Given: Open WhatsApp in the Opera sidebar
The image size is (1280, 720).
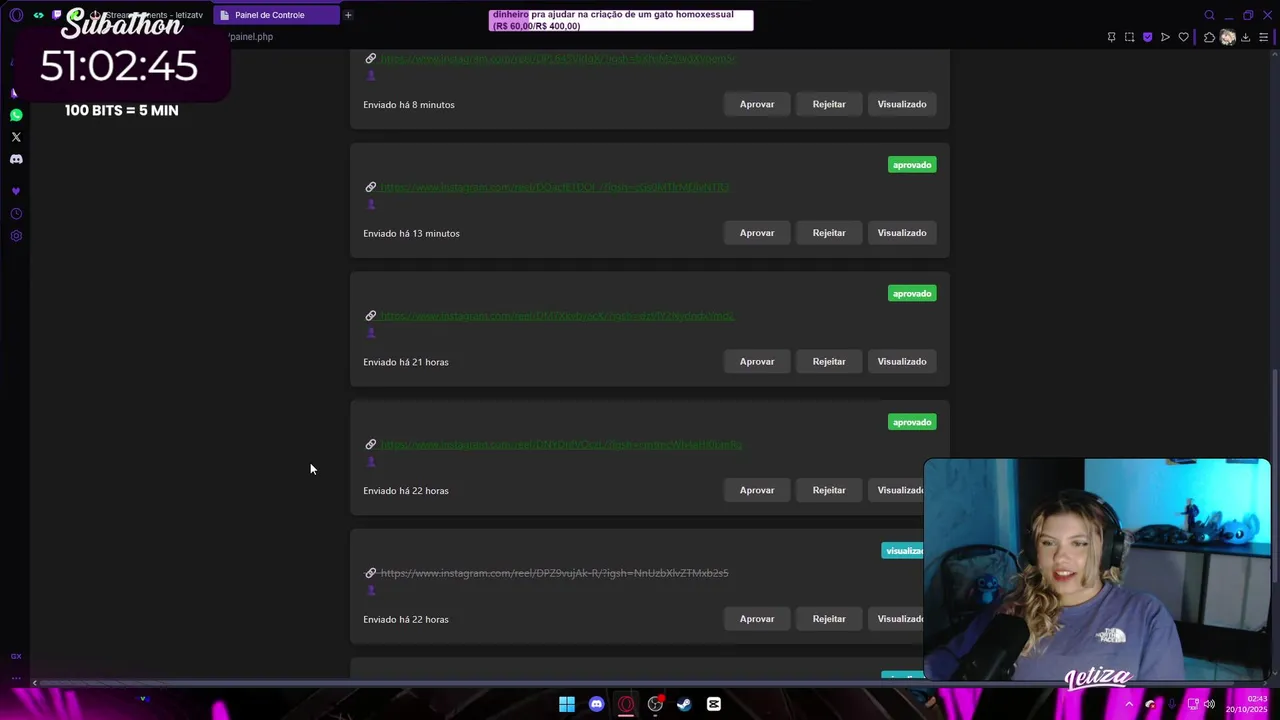Looking at the screenshot, I should tap(16, 115).
